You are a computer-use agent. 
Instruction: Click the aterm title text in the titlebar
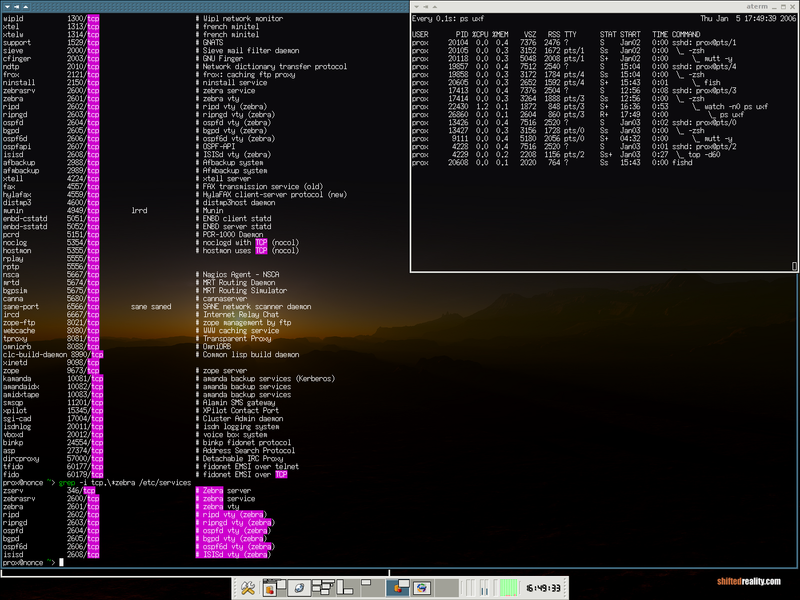[x=757, y=7]
